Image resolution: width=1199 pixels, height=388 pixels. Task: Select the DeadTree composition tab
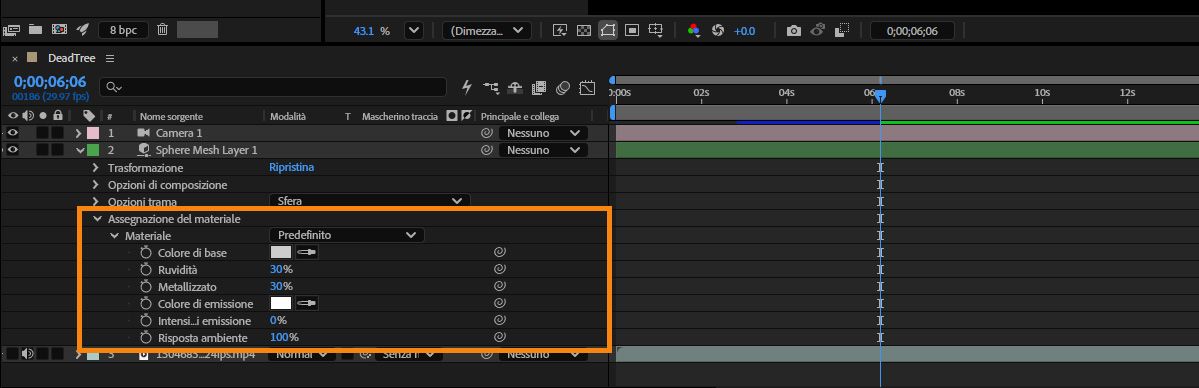coord(72,58)
